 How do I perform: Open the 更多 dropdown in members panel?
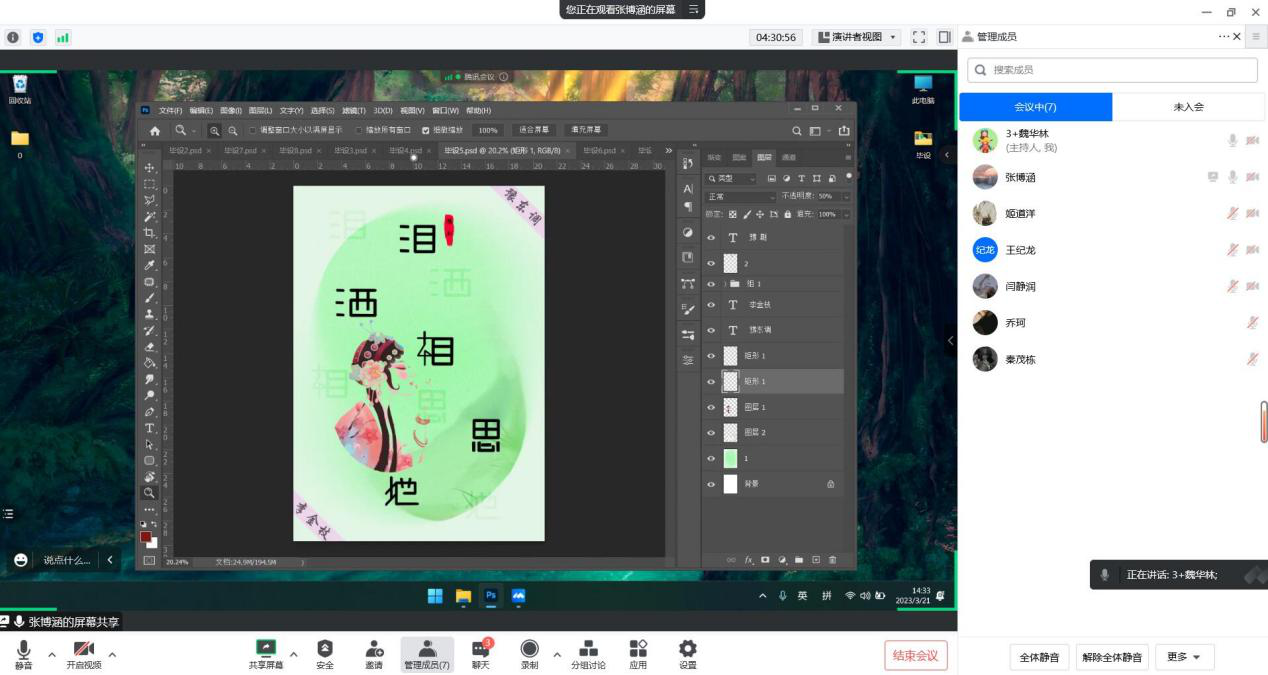(1184, 657)
